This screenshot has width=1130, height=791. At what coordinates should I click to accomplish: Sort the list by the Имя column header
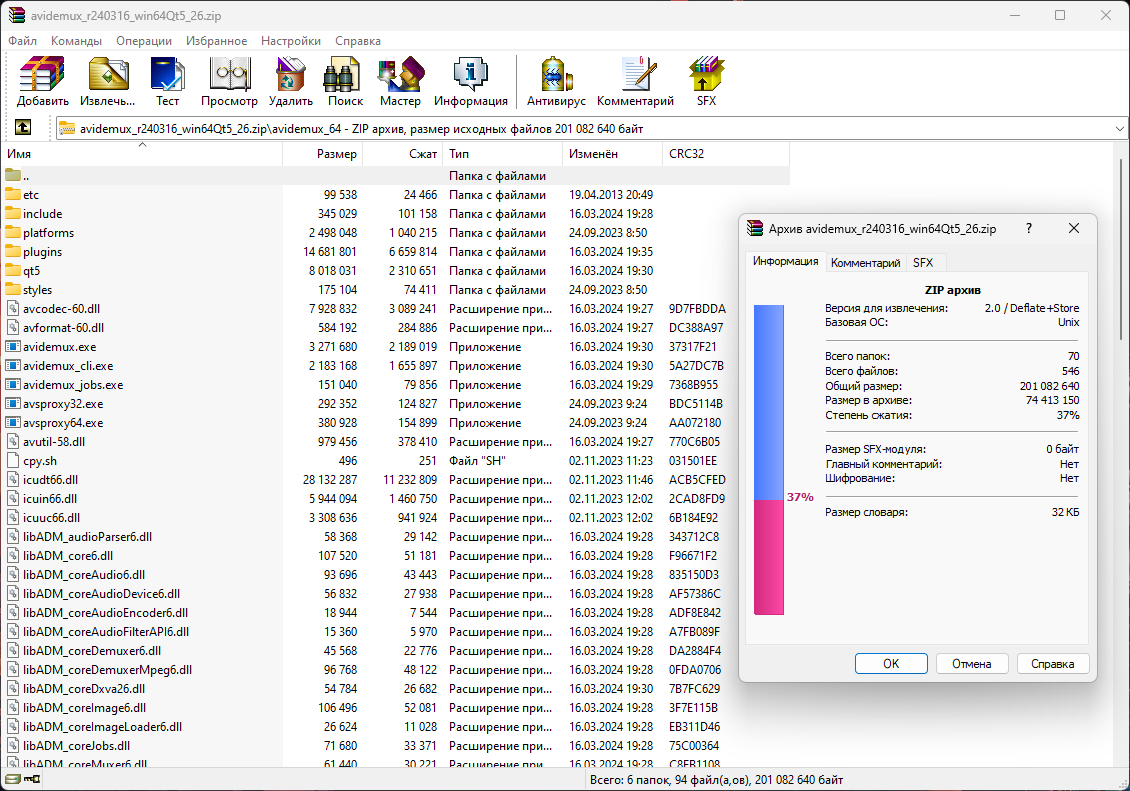tap(140, 154)
